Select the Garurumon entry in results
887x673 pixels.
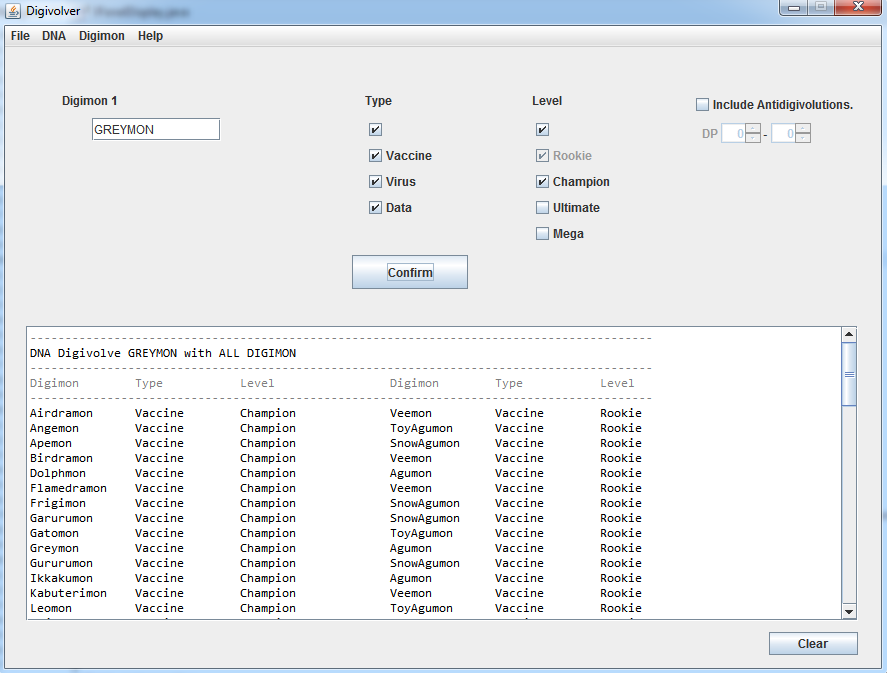(61, 518)
